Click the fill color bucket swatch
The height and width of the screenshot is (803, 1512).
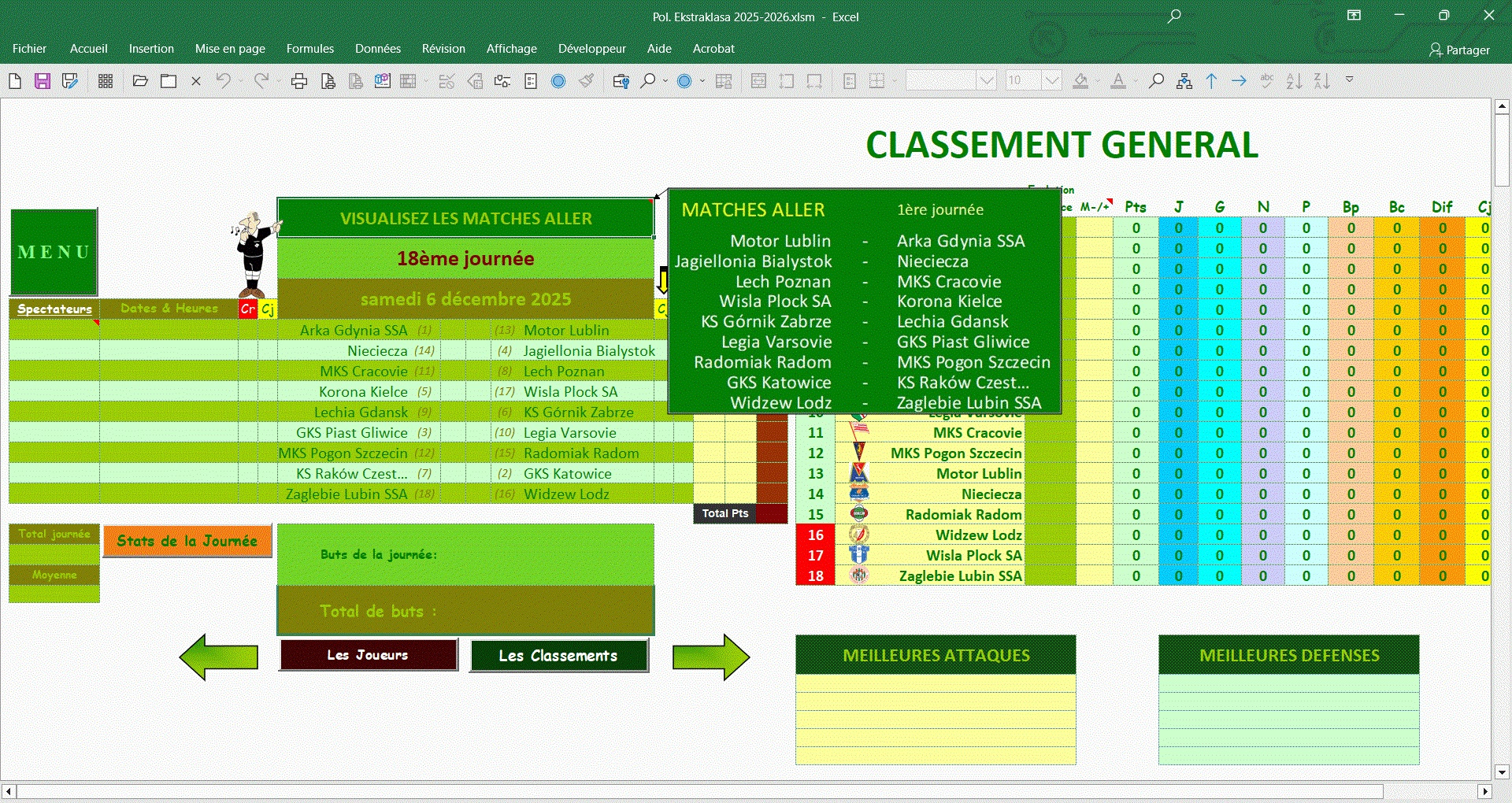tap(1080, 81)
